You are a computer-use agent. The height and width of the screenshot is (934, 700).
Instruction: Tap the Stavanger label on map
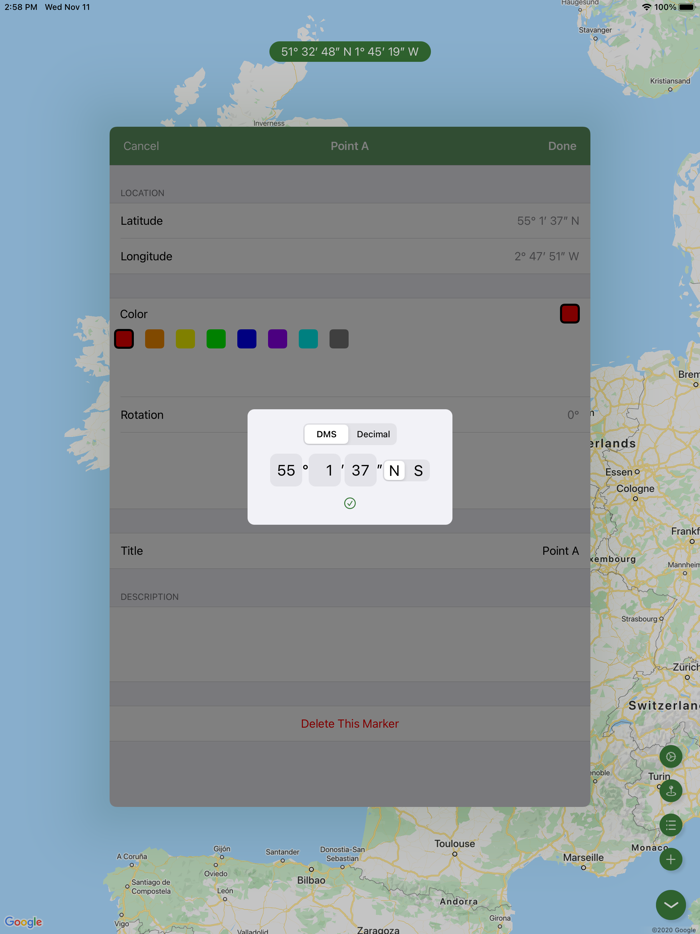click(x=595, y=30)
